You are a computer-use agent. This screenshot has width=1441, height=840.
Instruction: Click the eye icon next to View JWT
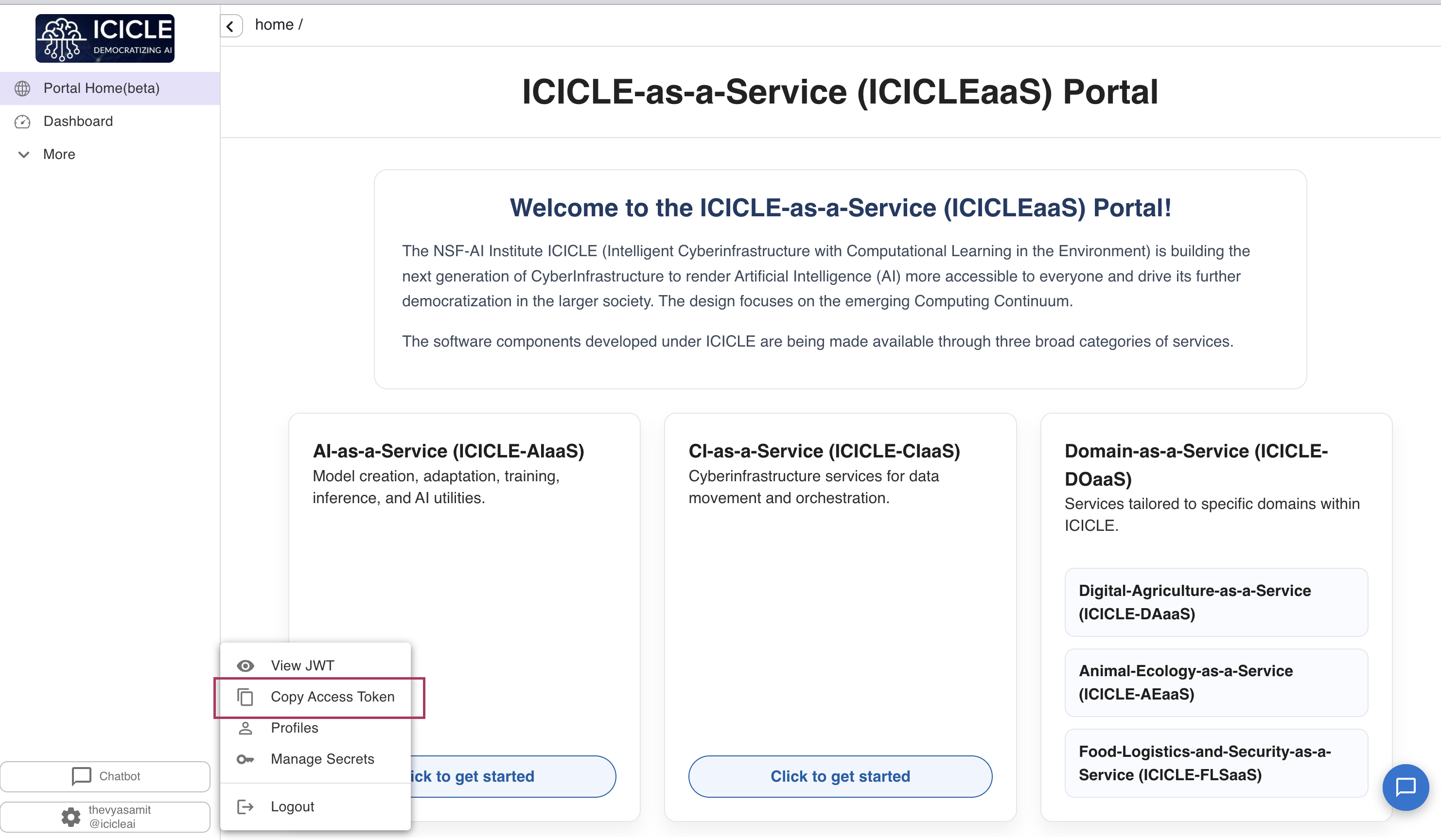[246, 665]
